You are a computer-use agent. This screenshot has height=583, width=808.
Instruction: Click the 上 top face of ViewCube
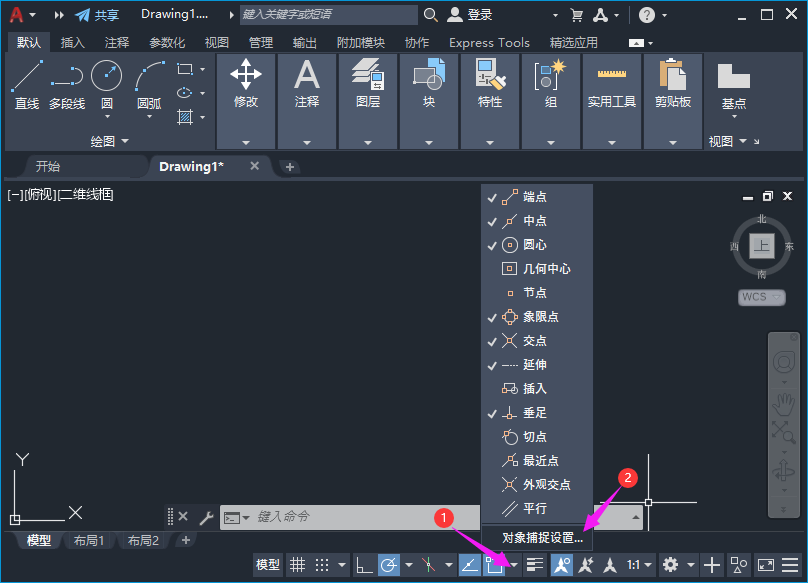pyautogui.click(x=762, y=246)
